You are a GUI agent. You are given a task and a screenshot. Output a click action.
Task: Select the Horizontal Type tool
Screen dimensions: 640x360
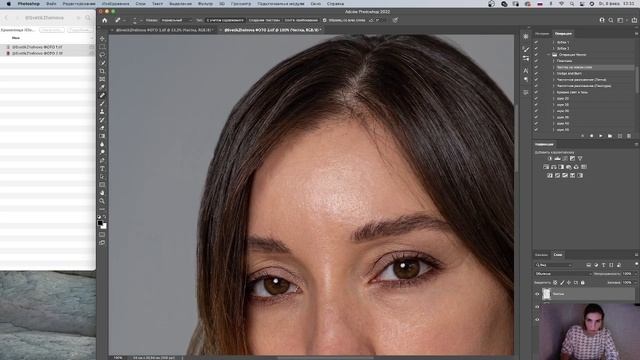pyautogui.click(x=102, y=168)
